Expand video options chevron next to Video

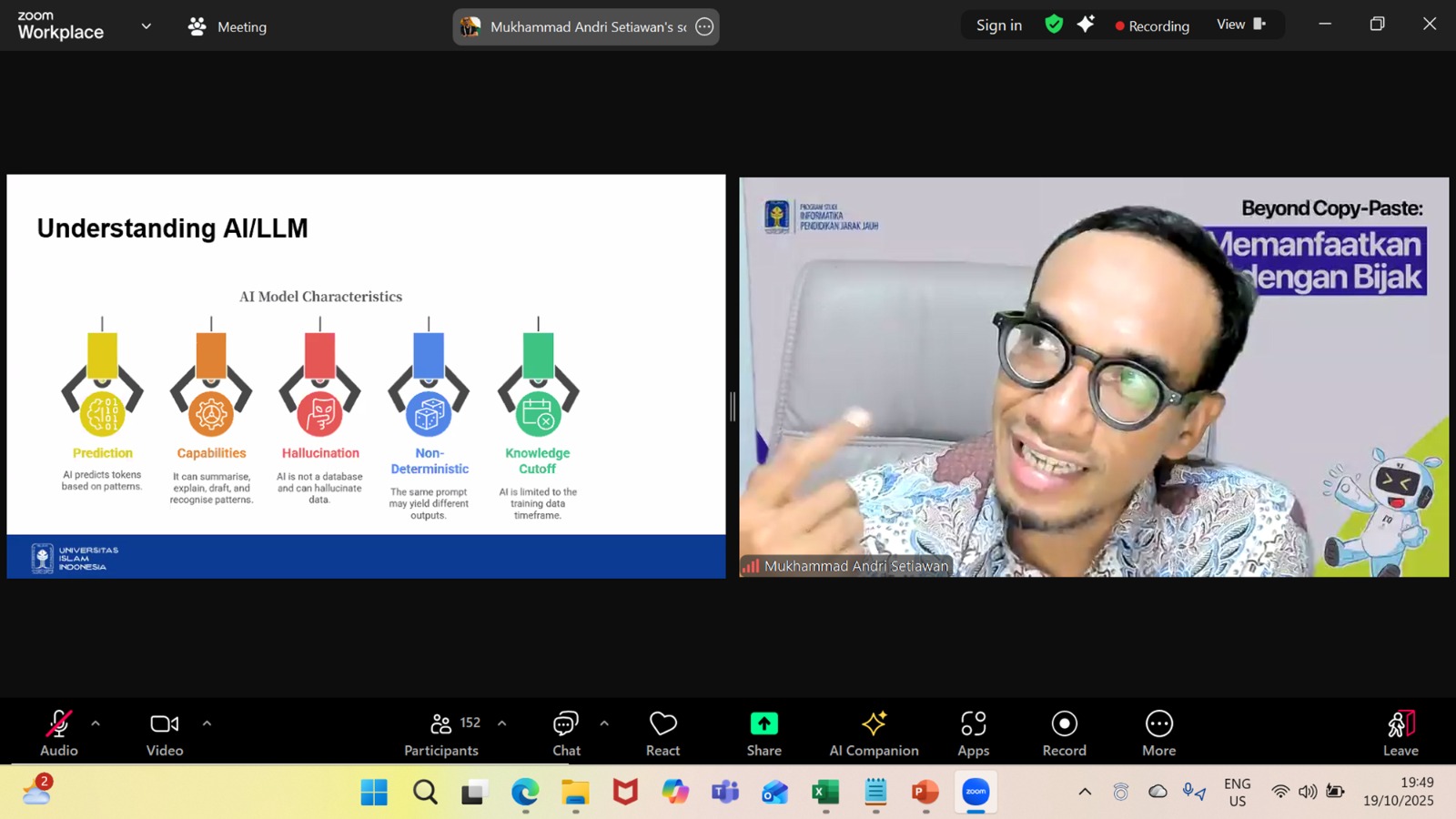coord(207,723)
